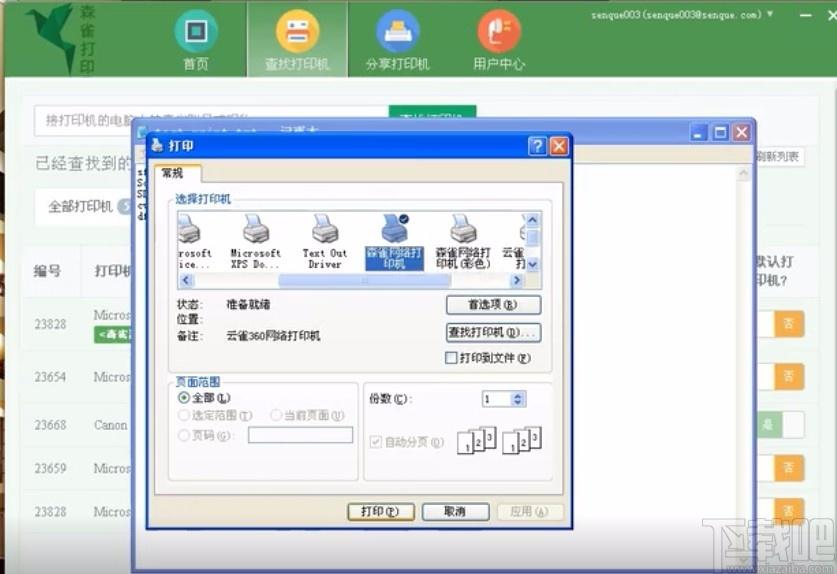Click the 取消 button

[x=455, y=512]
